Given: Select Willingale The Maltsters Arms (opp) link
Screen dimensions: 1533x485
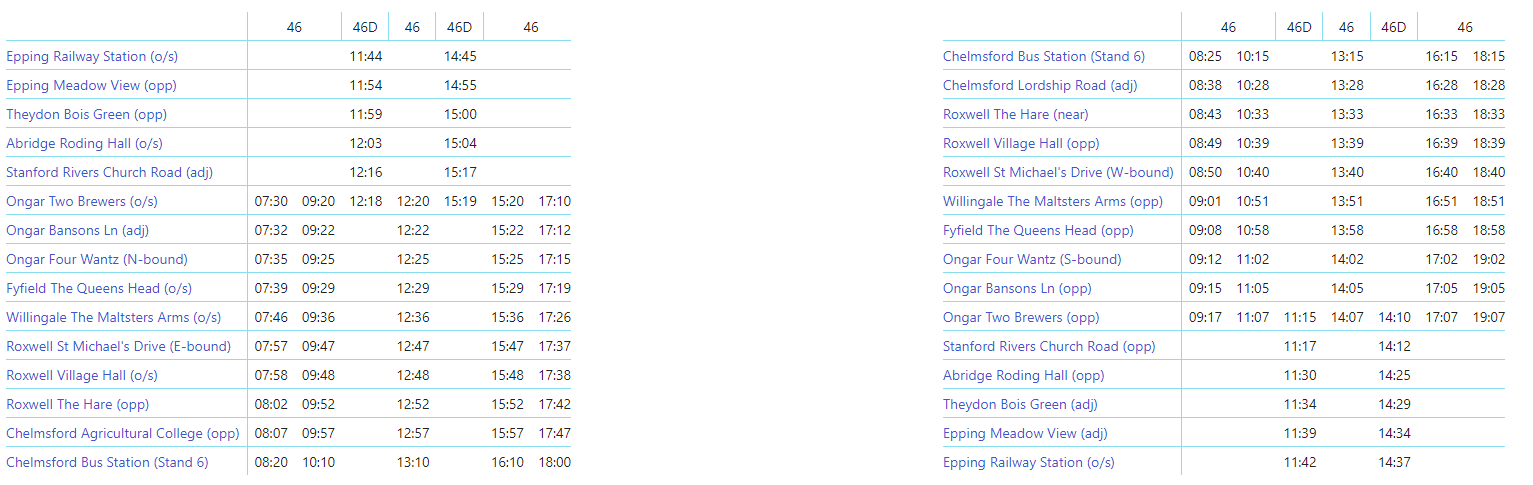Looking at the screenshot, I should click(1053, 201).
